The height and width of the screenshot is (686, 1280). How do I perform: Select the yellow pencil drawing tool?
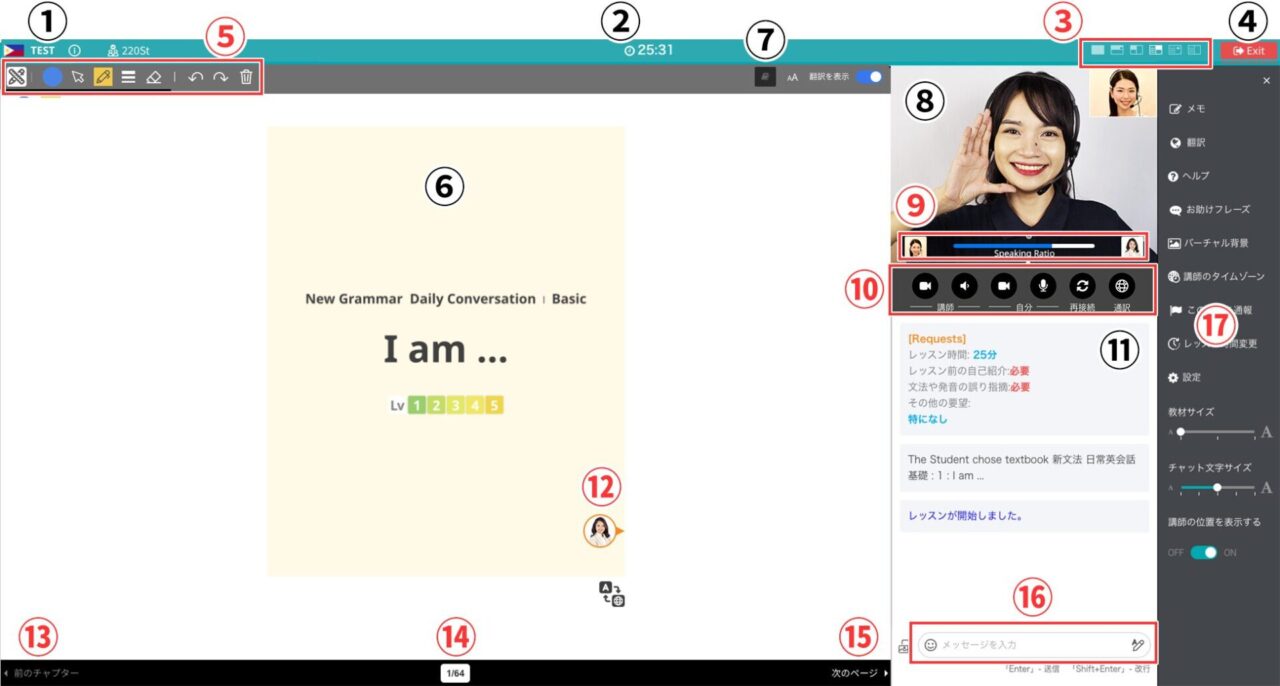coord(103,77)
